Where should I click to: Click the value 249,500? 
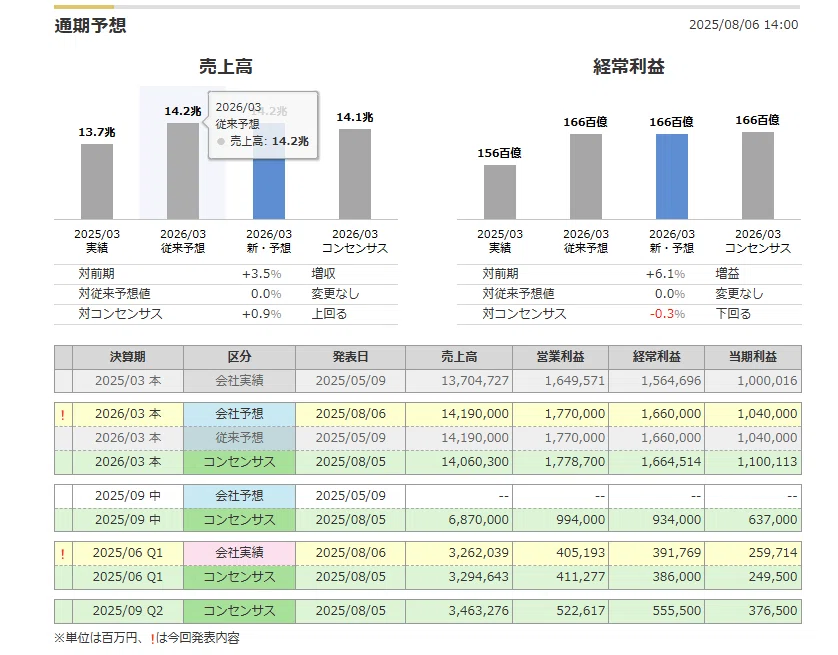coord(773,577)
